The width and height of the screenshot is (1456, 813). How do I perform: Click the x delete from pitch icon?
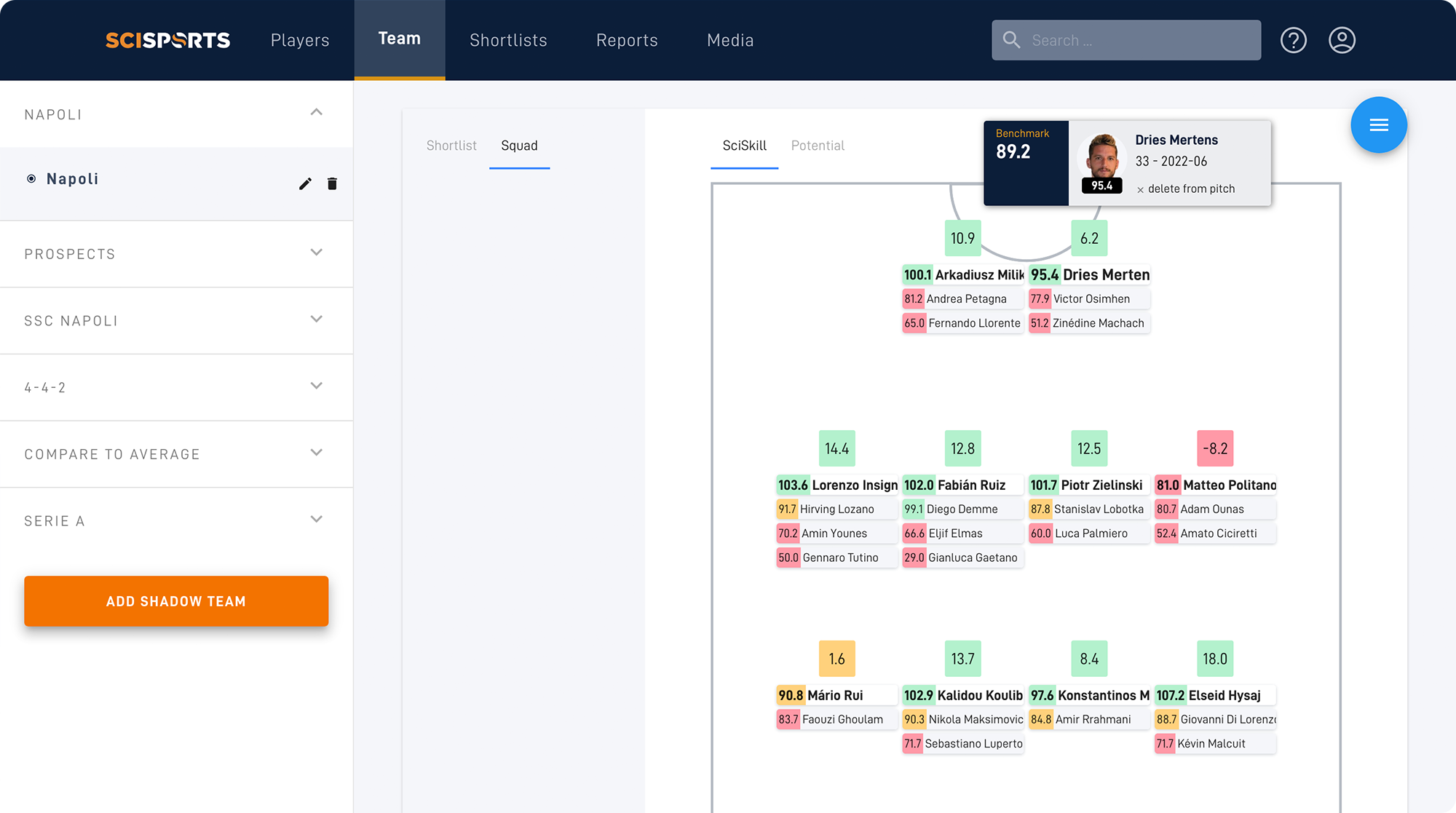tap(1140, 189)
